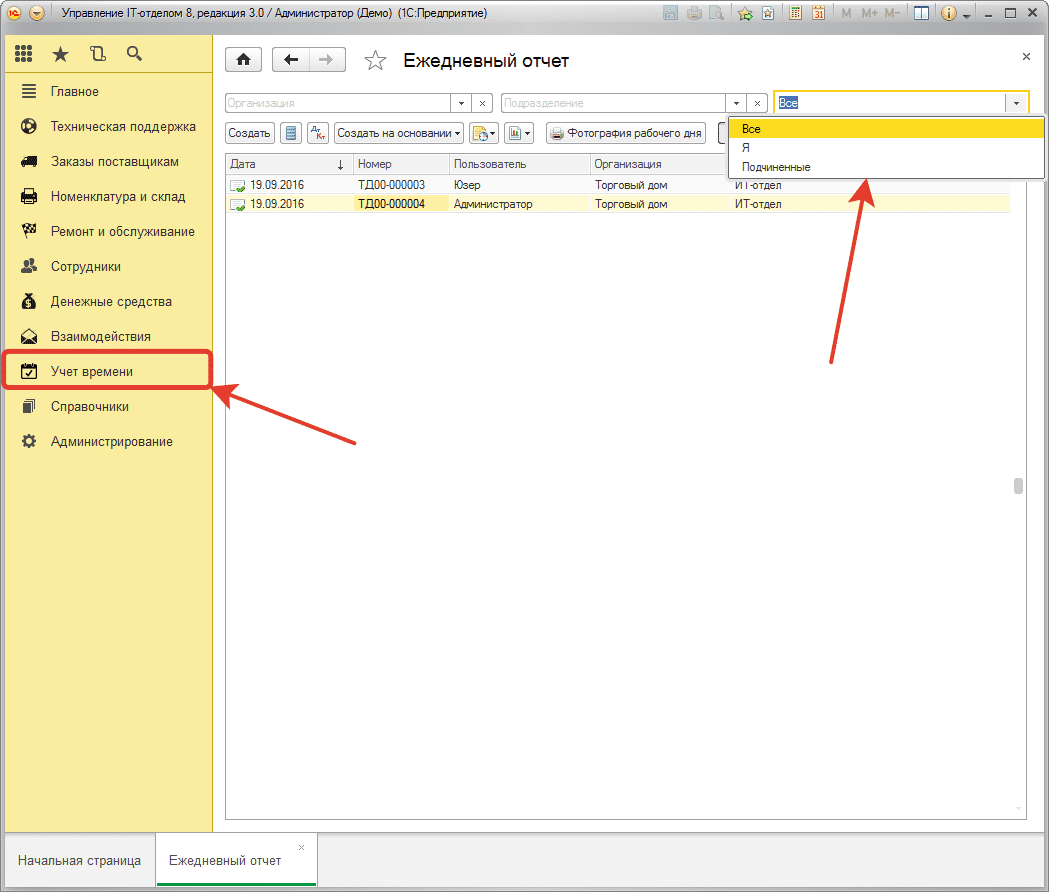The image size is (1049, 892).
Task: Open the calendar icon in the title bar
Action: click(x=818, y=14)
